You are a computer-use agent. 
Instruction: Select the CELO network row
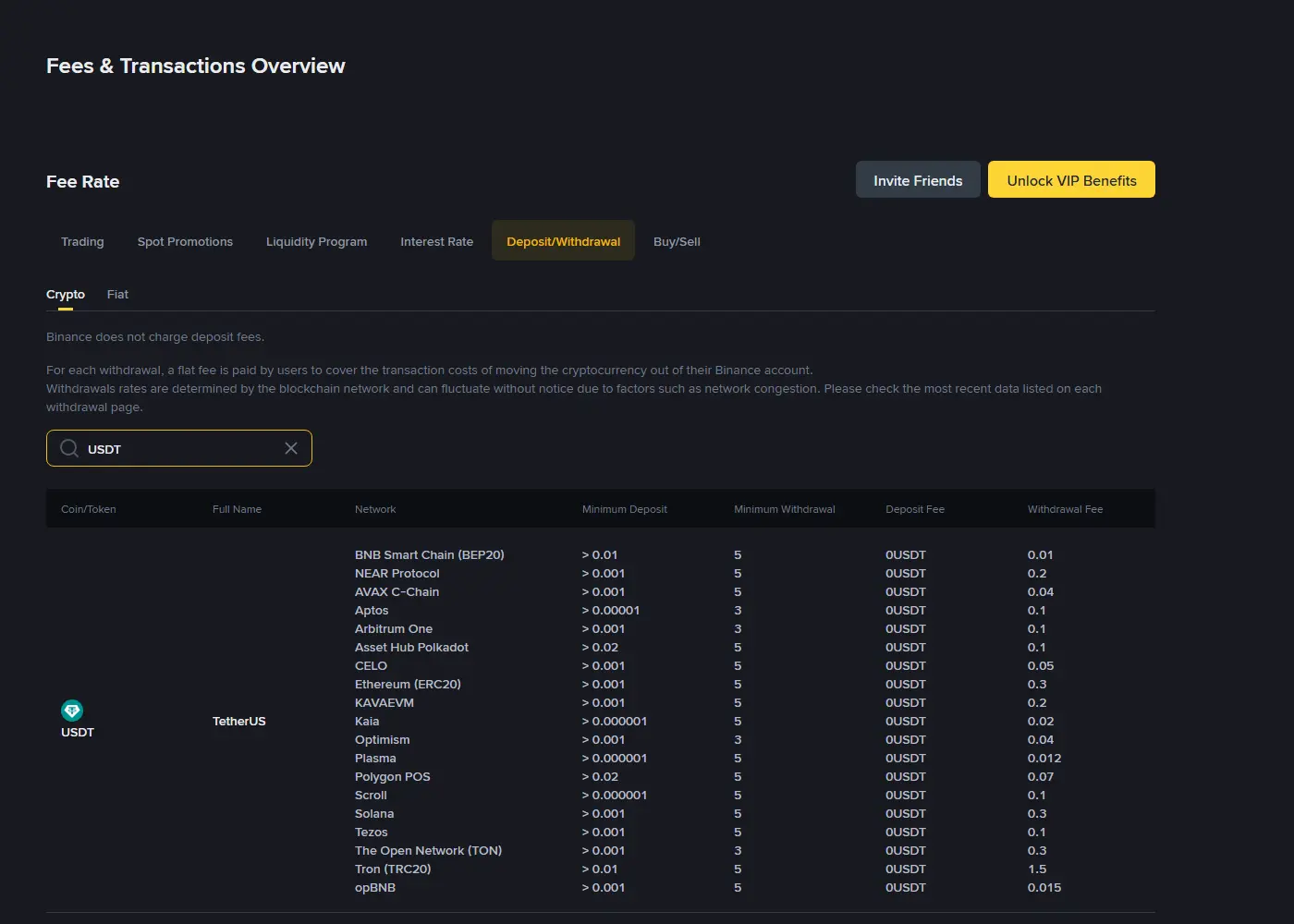click(x=371, y=665)
